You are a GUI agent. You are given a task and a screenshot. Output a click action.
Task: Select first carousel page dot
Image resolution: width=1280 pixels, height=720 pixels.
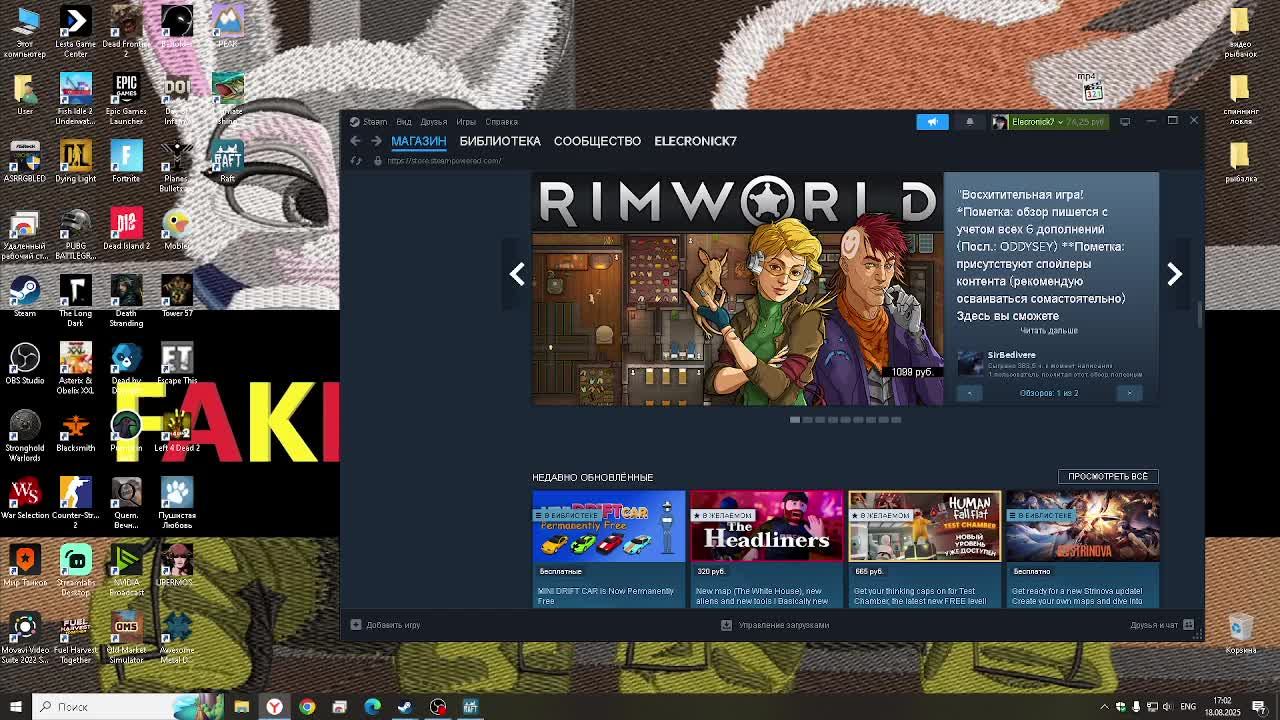[795, 420]
